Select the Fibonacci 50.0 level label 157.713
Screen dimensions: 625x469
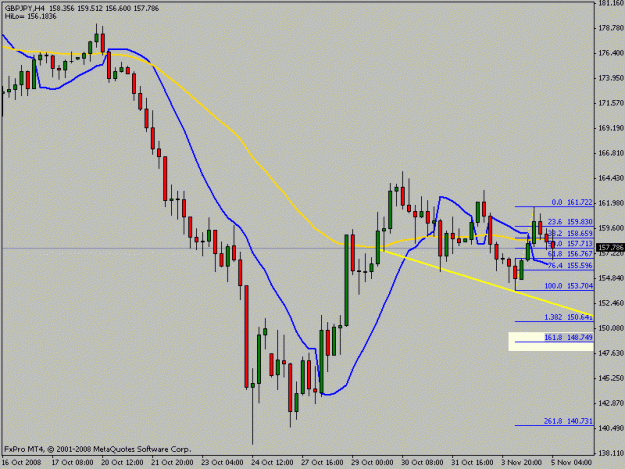point(570,243)
